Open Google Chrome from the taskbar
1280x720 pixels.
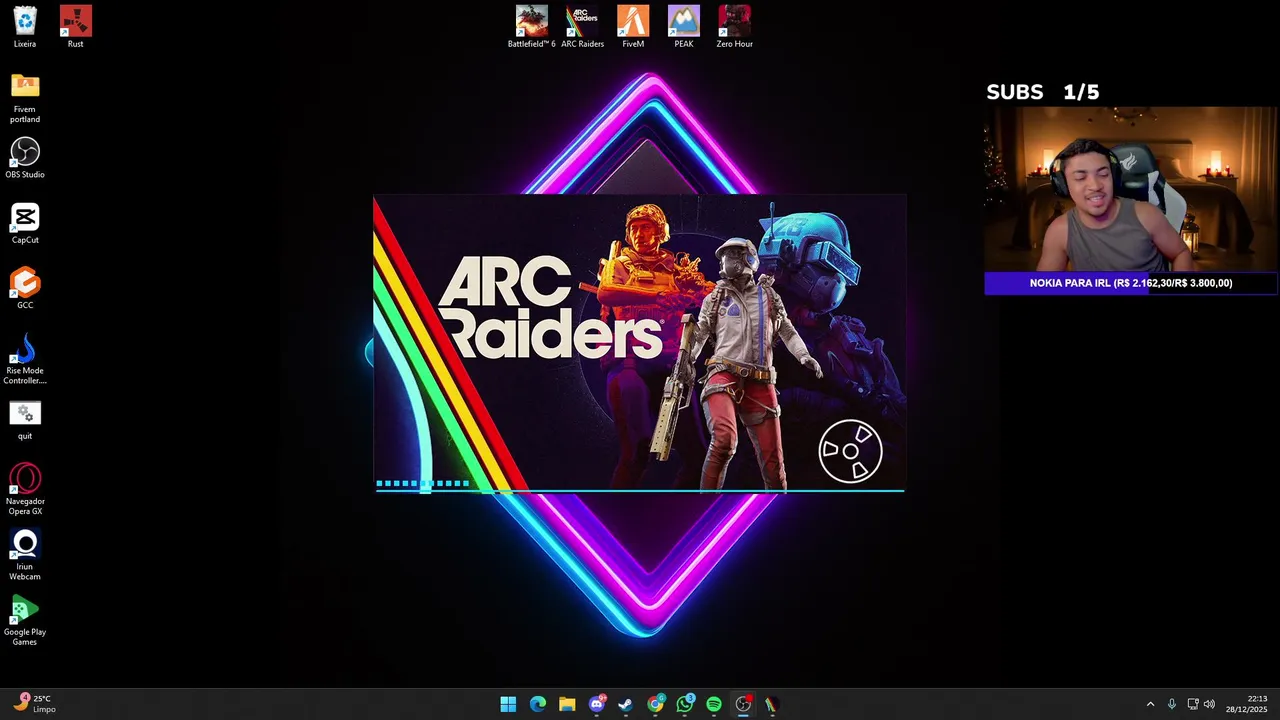pyautogui.click(x=655, y=704)
